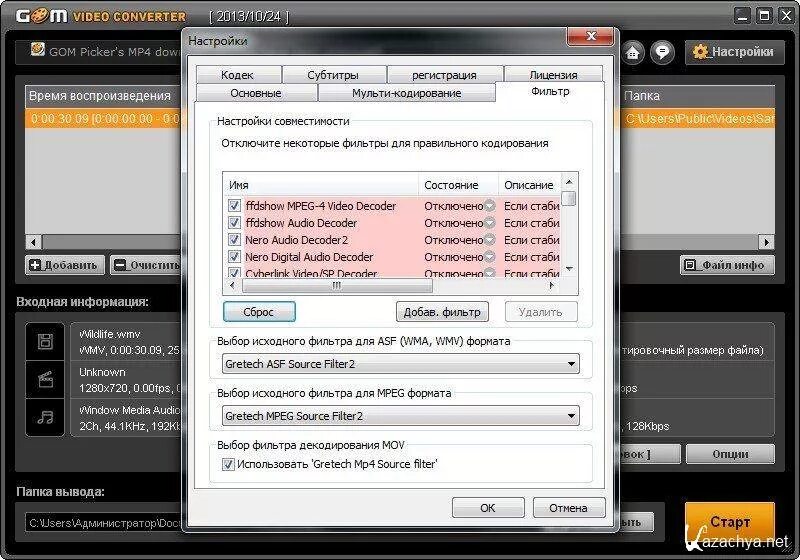The image size is (800, 560).
Task: Select ffdshow MPEG-4 Video Decoder row name
Action: (320, 206)
